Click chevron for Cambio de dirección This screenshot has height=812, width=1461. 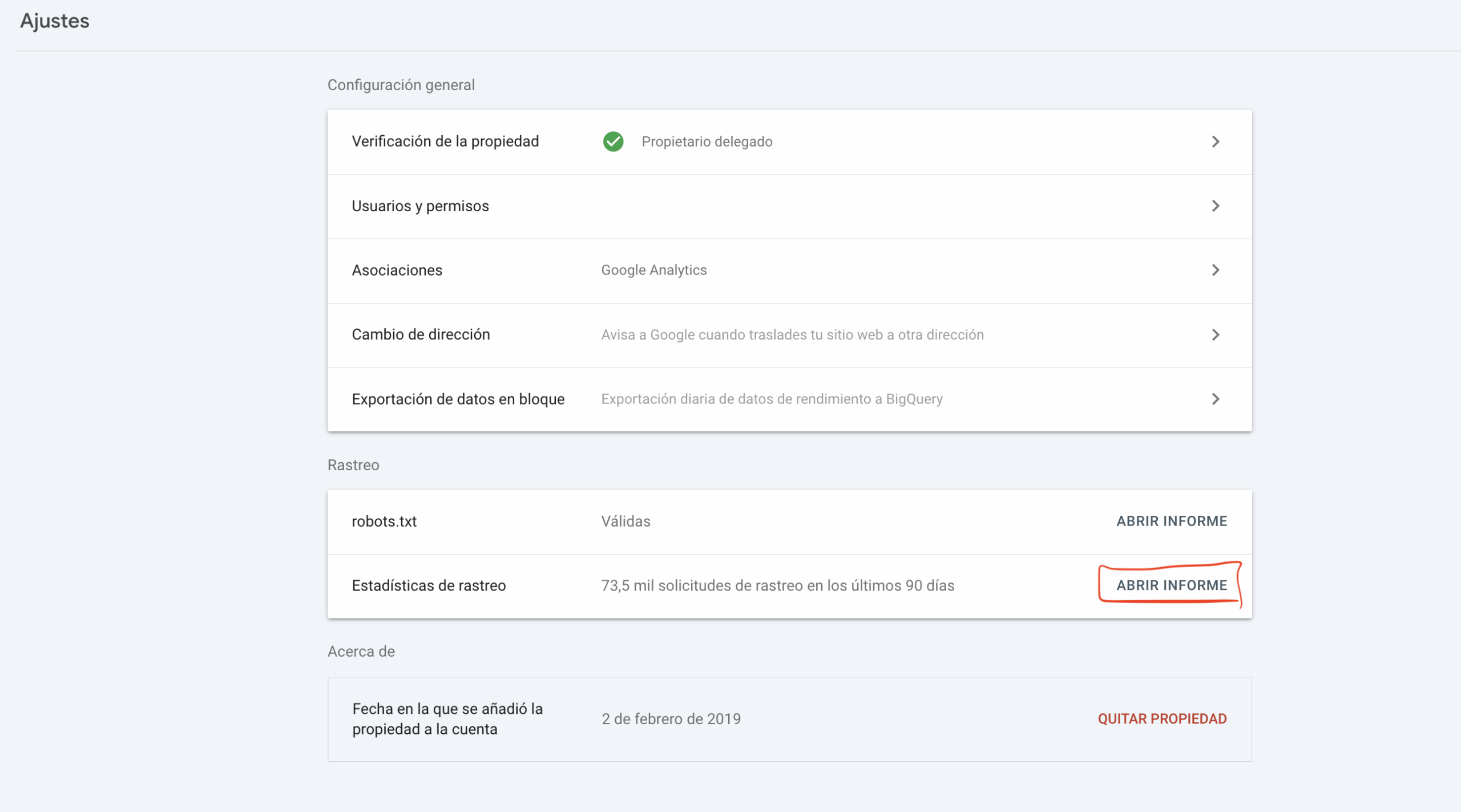pos(1215,334)
